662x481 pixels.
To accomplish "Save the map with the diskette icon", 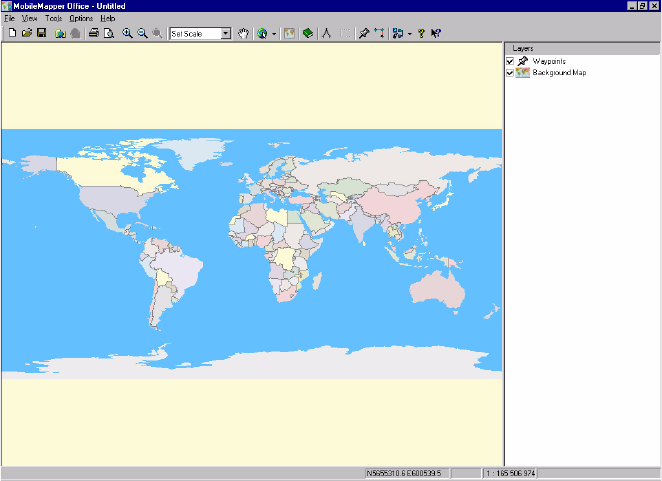I will coord(41,33).
